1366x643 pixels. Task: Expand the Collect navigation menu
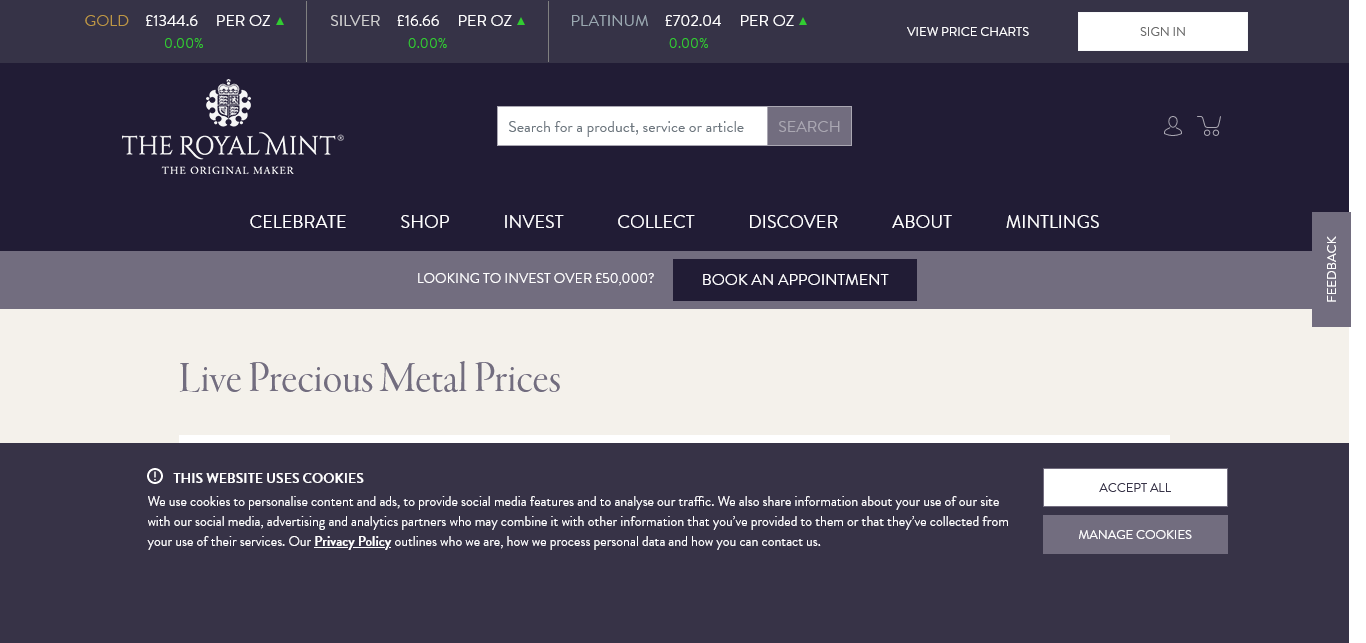coord(656,222)
